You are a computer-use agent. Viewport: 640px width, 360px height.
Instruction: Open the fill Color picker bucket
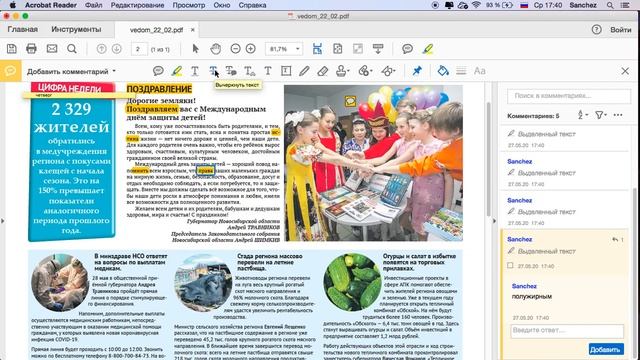click(443, 71)
